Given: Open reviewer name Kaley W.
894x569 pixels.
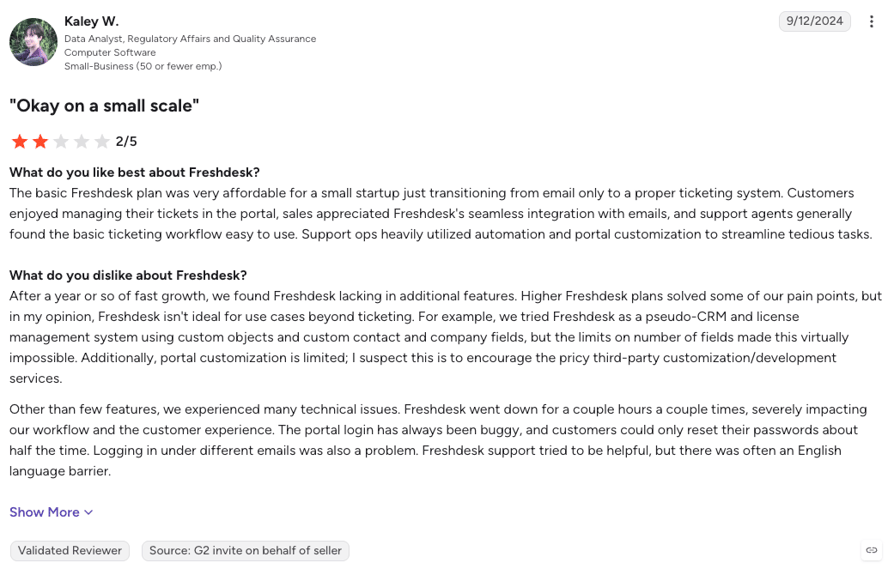Looking at the screenshot, I should coord(91,21).
